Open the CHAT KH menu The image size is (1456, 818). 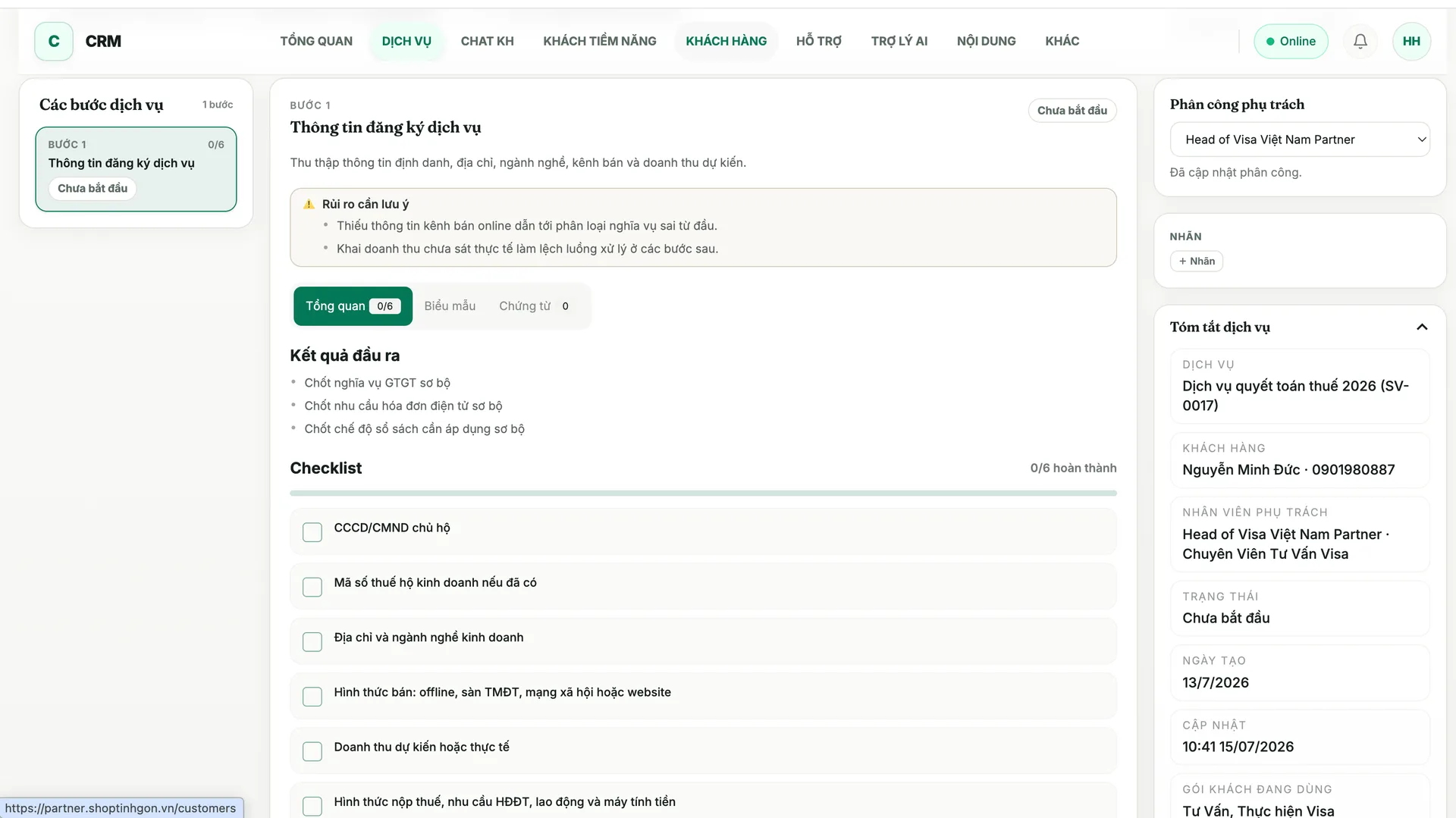pyautogui.click(x=488, y=41)
